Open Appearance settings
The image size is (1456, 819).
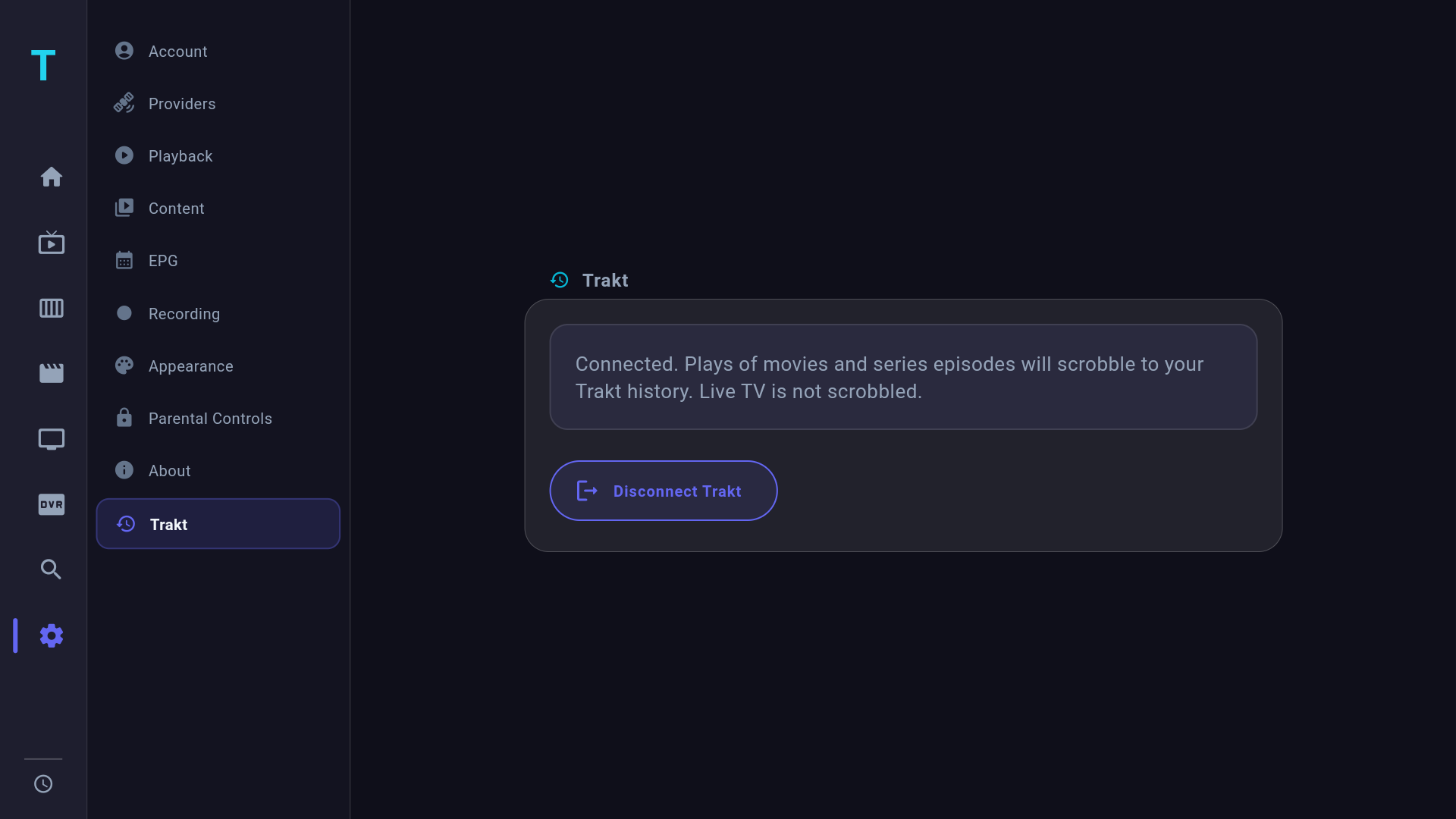(218, 366)
